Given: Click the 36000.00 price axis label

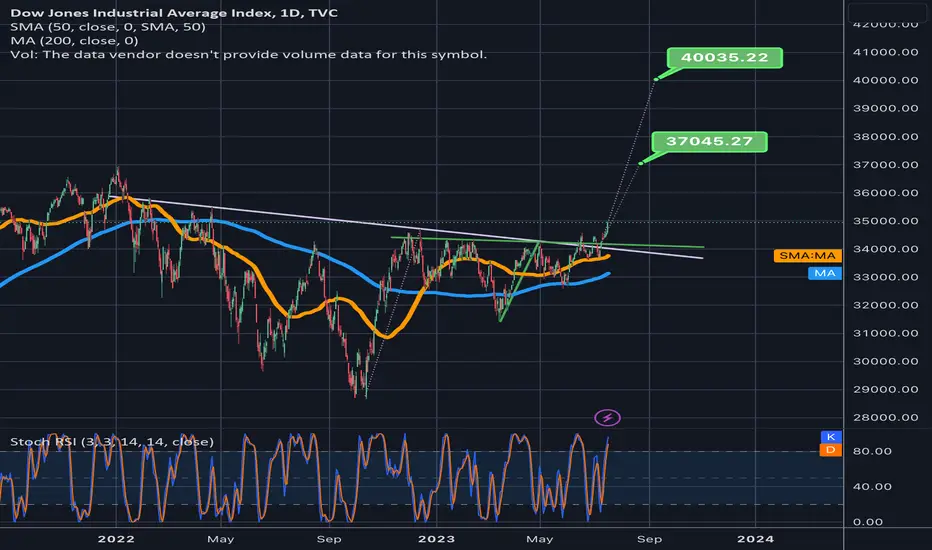Looking at the screenshot, I should pos(886,193).
